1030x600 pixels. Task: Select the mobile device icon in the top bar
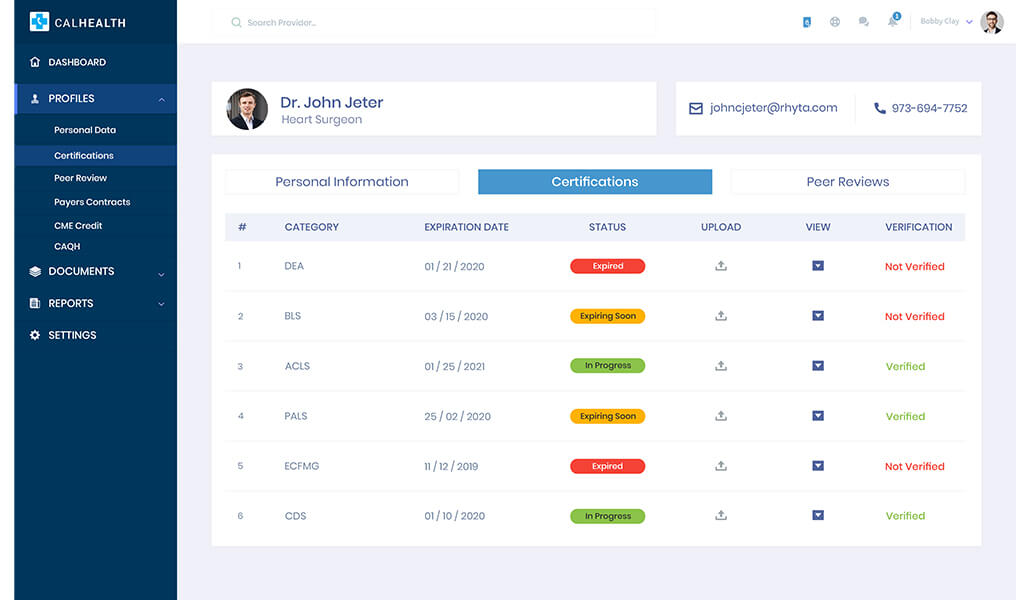point(807,21)
